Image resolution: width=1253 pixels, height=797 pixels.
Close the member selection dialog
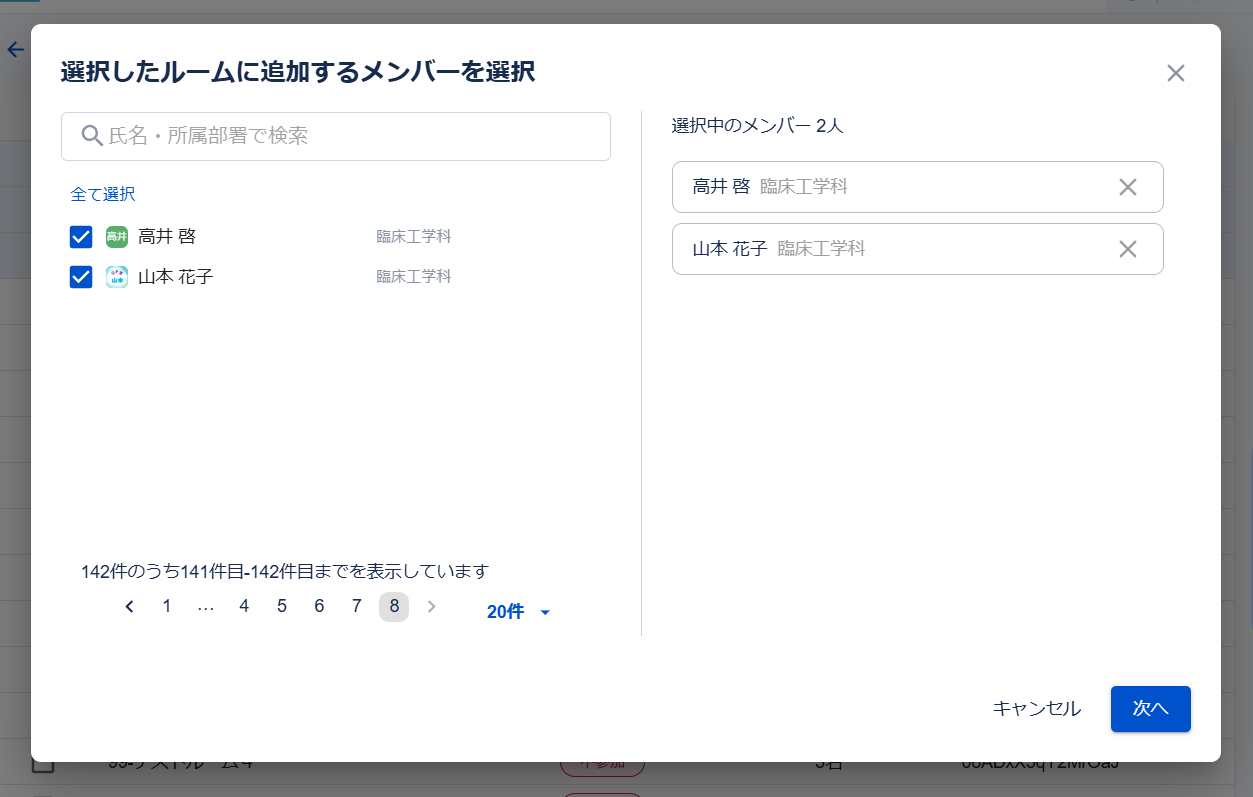click(x=1175, y=73)
